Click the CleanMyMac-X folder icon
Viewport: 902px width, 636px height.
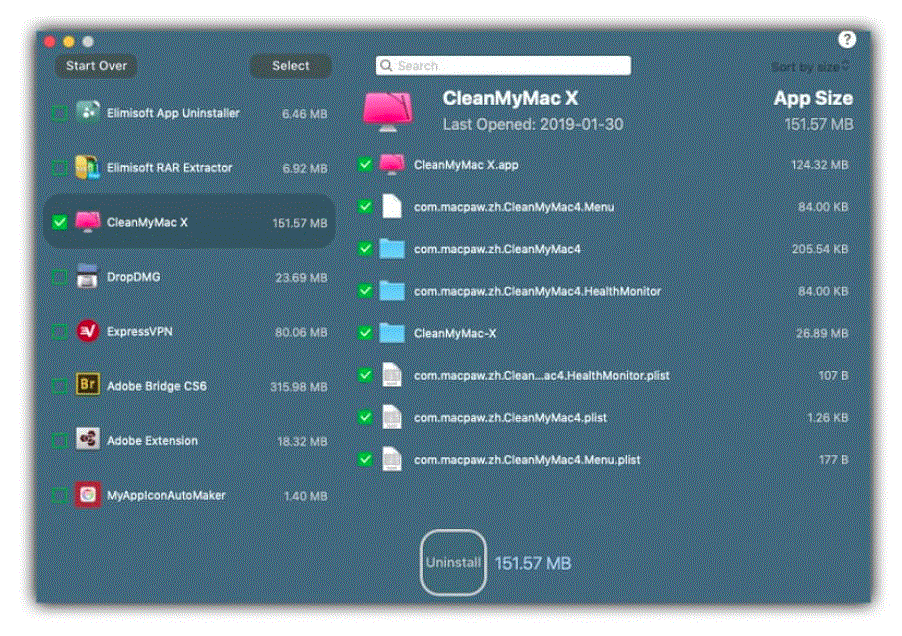[x=392, y=333]
